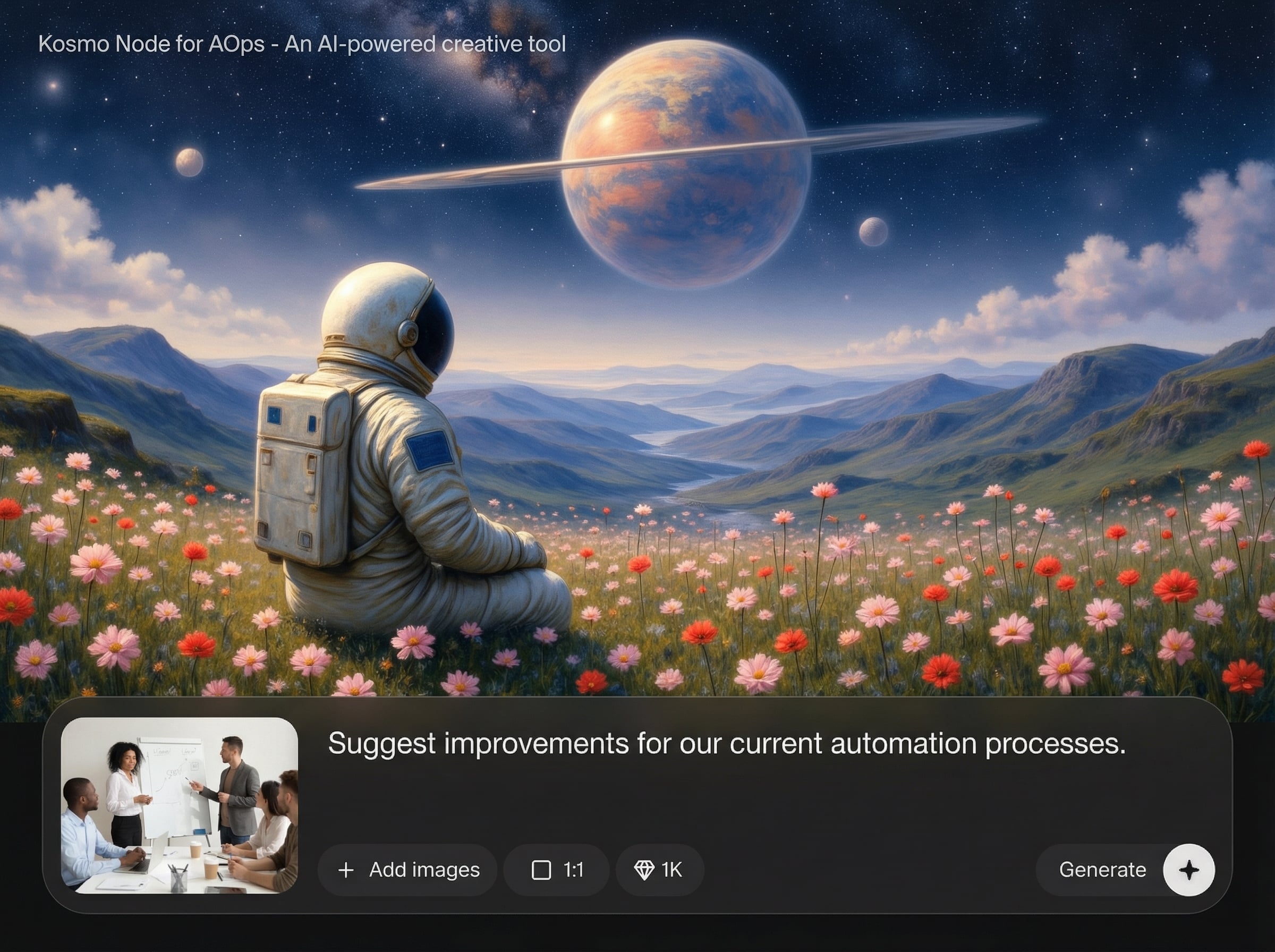Click the square aspect ratio icon
This screenshot has height=952, width=1275.
pyautogui.click(x=541, y=870)
